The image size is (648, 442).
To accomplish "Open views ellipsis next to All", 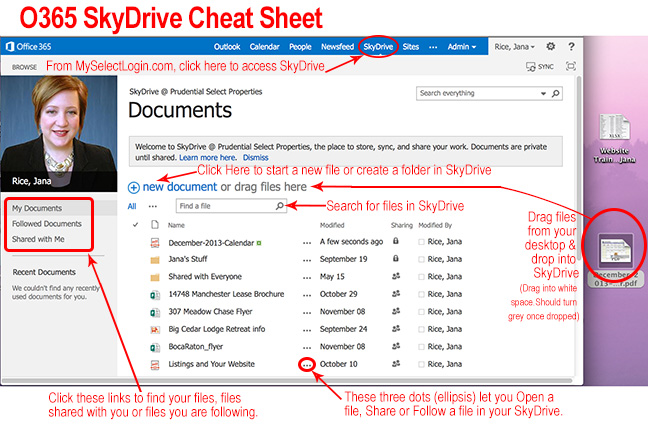I will click(152, 206).
